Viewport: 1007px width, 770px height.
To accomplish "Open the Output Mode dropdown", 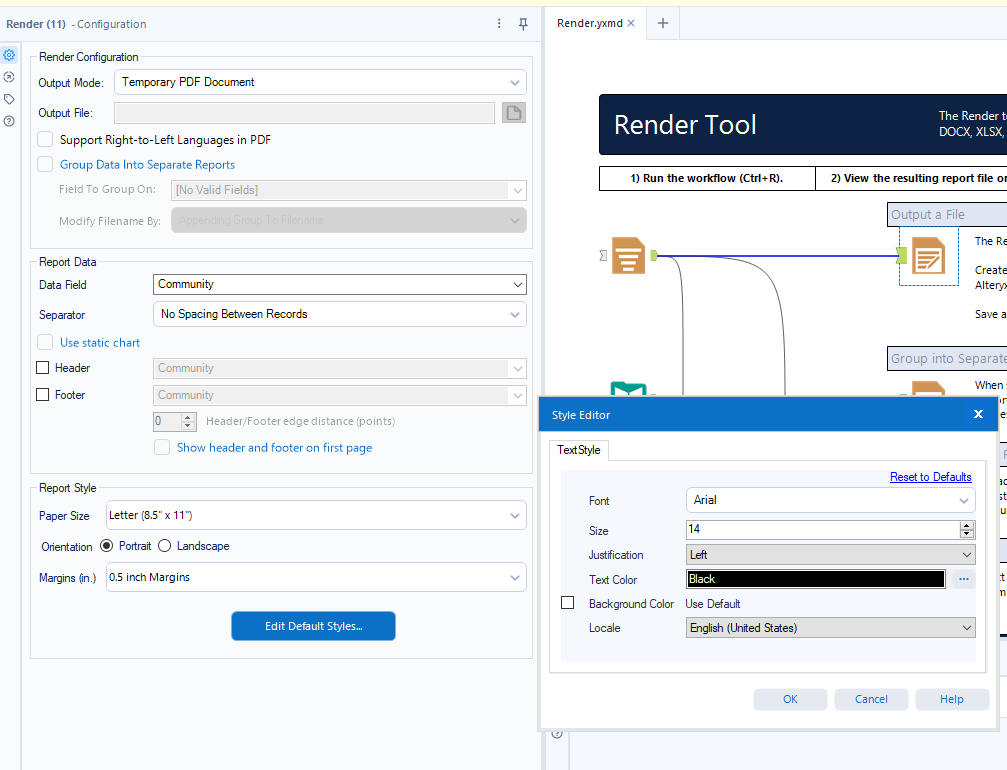I will coord(320,82).
